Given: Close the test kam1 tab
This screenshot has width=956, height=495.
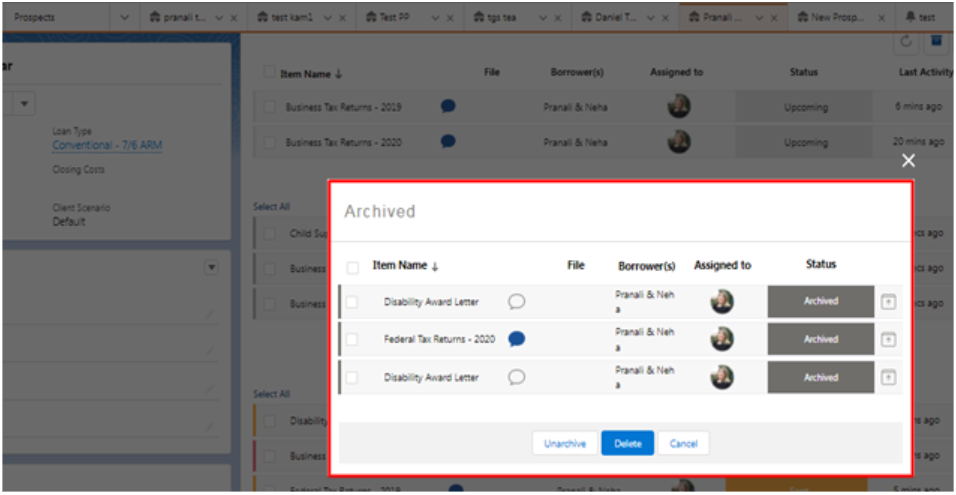Looking at the screenshot, I should click(x=343, y=18).
